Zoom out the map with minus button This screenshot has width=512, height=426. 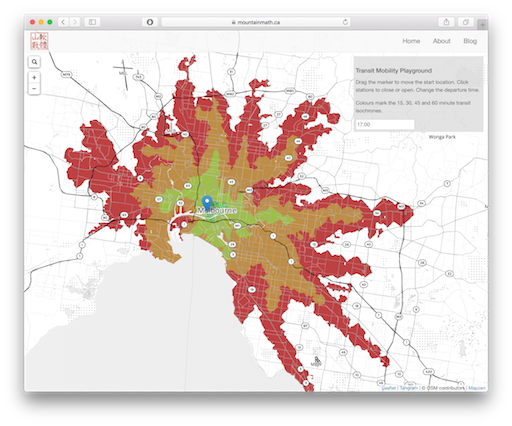34,89
